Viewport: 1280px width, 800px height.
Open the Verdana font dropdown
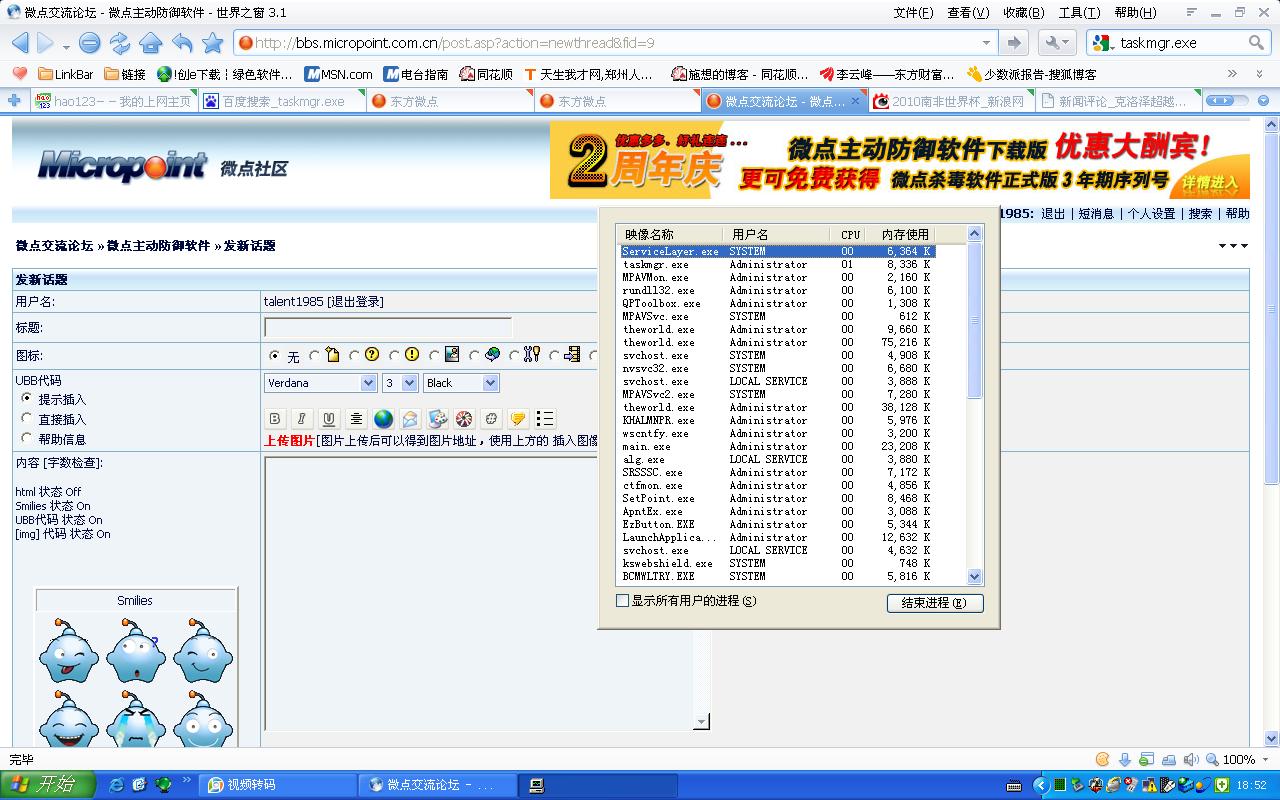(320, 383)
